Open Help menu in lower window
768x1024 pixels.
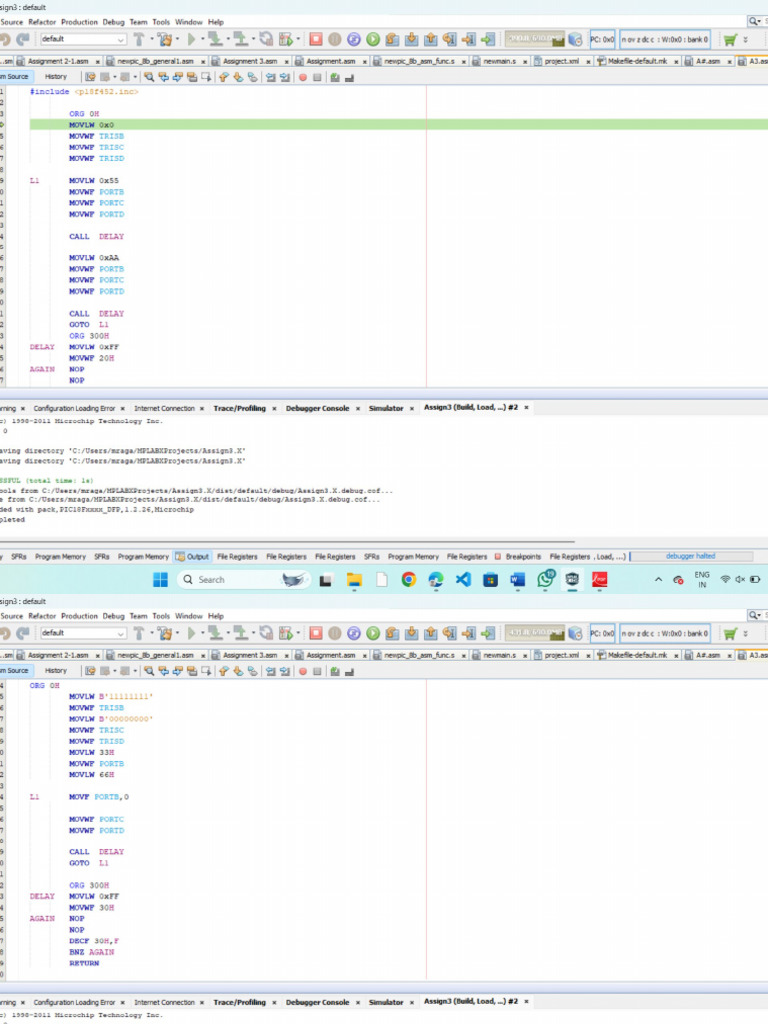click(x=216, y=616)
